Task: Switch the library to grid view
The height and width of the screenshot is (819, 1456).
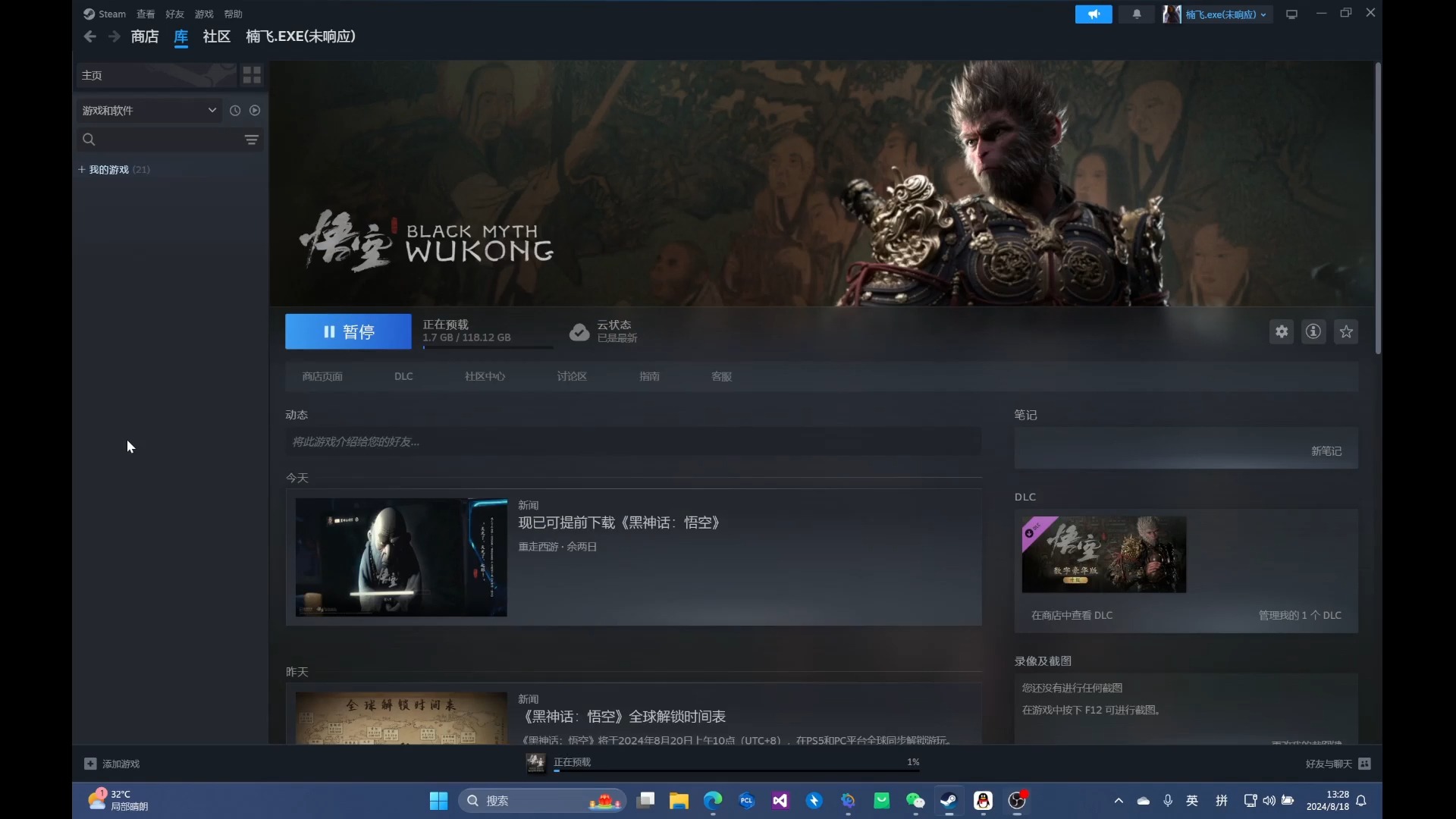Action: click(252, 75)
